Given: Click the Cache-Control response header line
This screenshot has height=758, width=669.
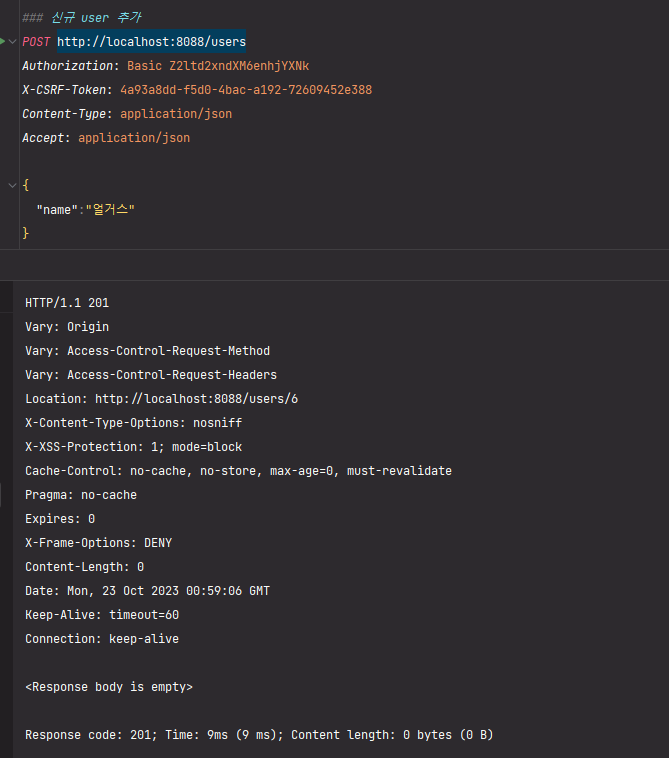Looking at the screenshot, I should (x=238, y=471).
